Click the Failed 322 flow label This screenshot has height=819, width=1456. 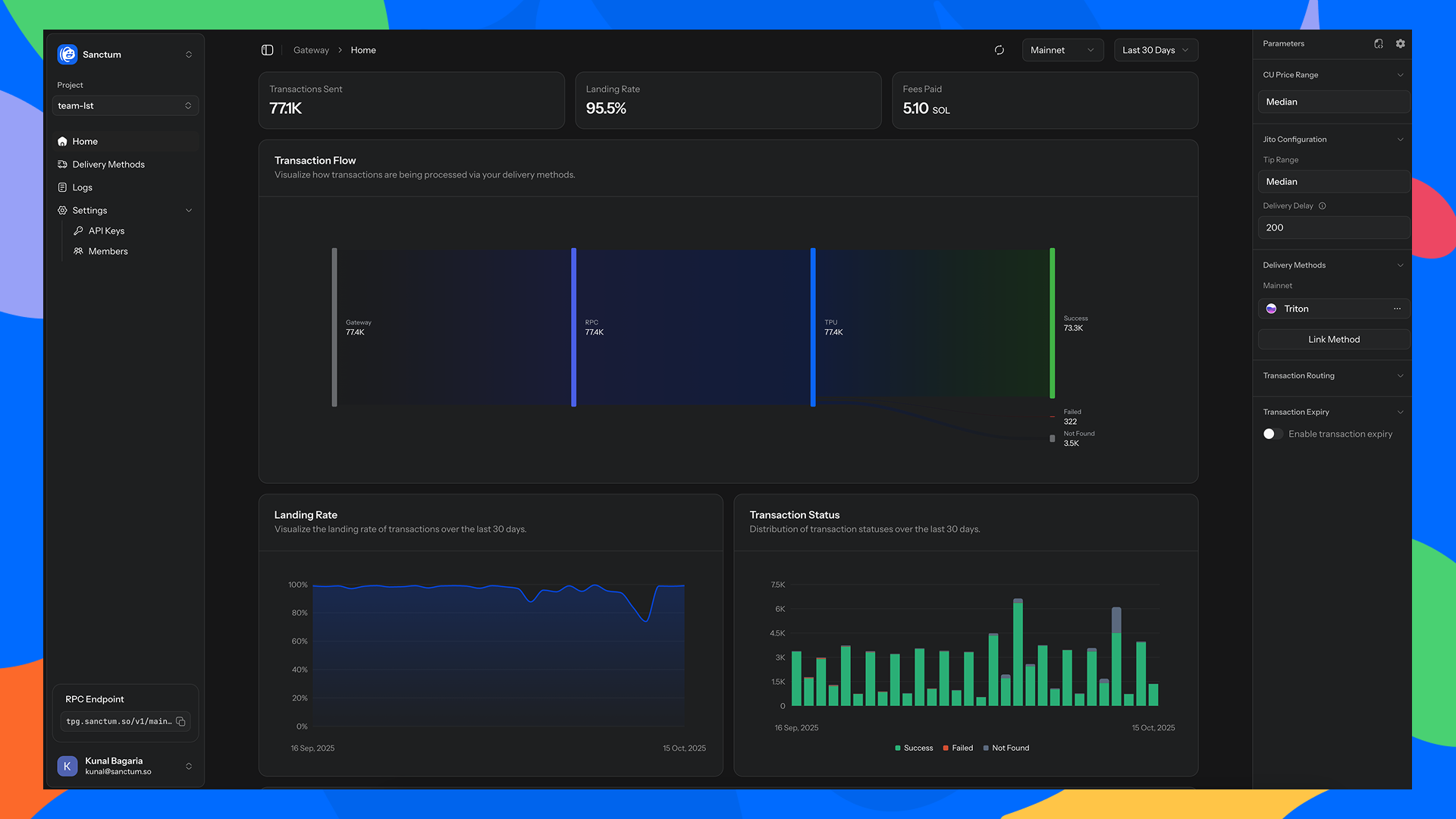[1072, 417]
